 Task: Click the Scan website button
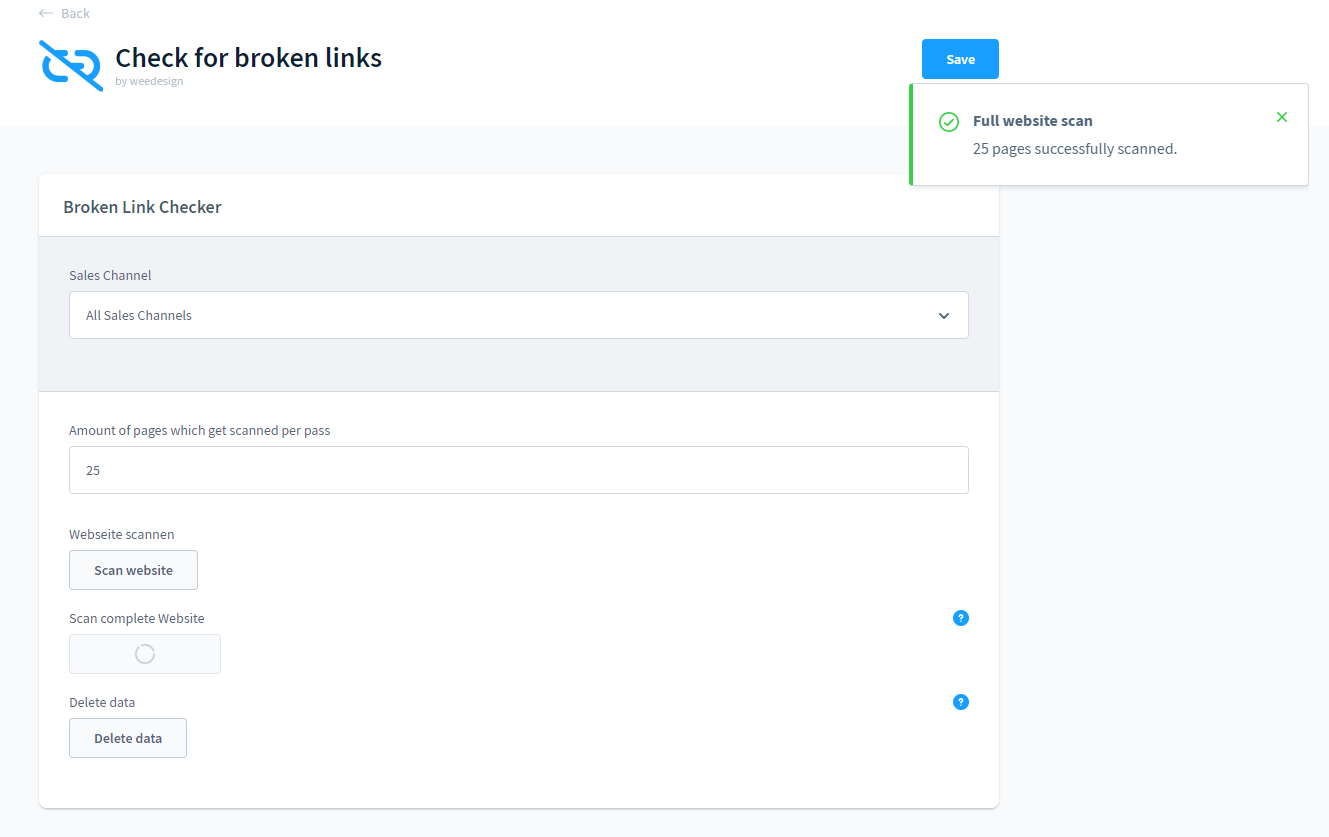[133, 570]
